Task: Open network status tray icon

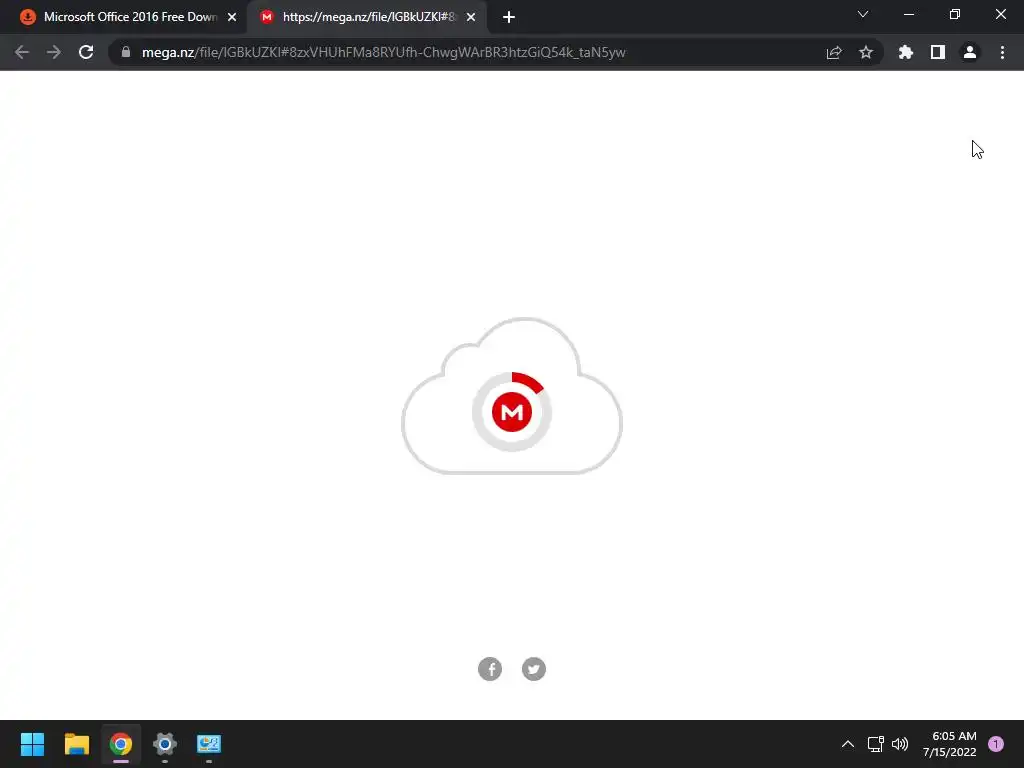Action: pyautogui.click(x=876, y=744)
